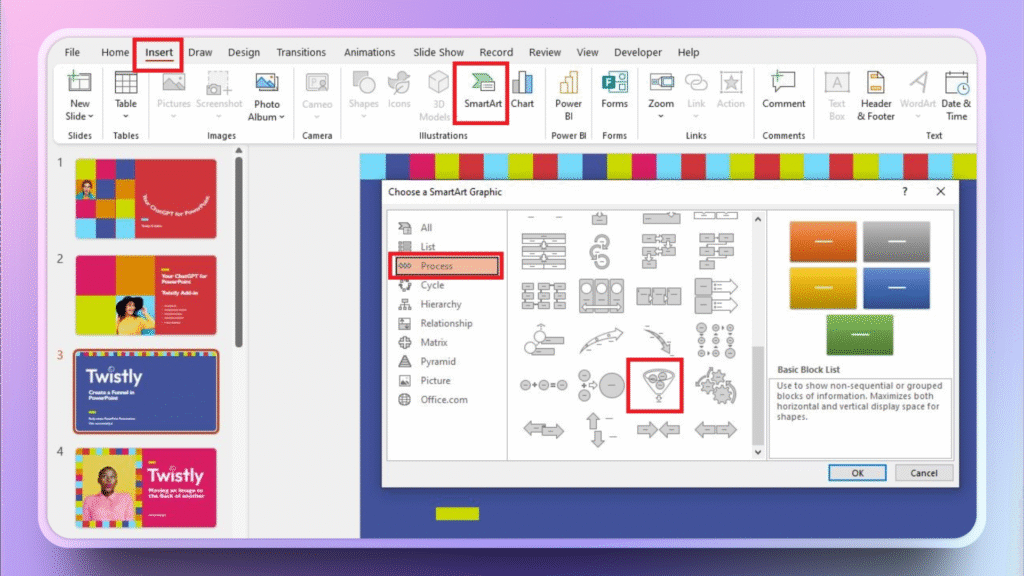Select the funnel SmartArt graphic
Screen dimensions: 1024x576
coord(654,383)
